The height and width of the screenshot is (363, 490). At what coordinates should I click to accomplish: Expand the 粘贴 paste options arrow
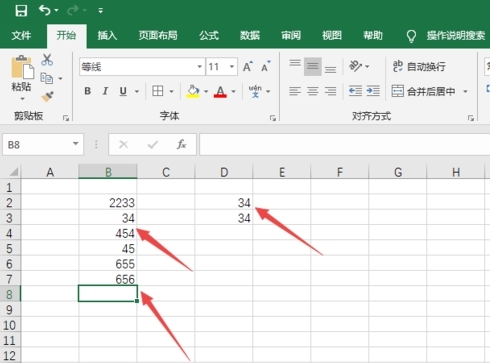click(x=22, y=99)
